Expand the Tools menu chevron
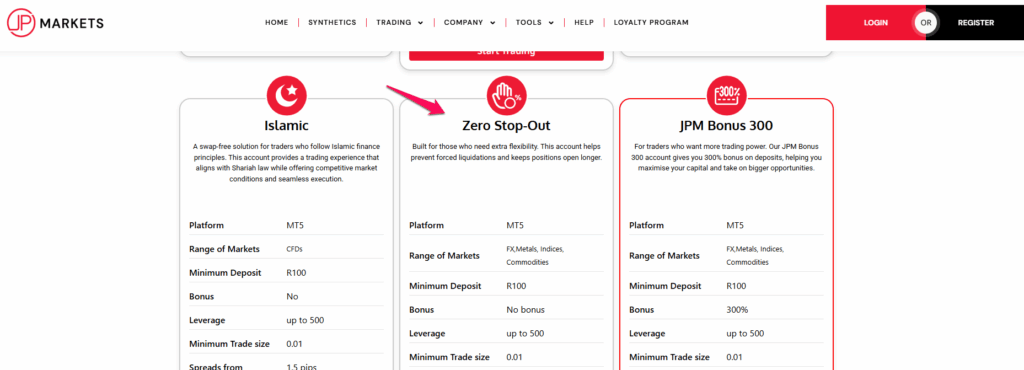 click(551, 23)
